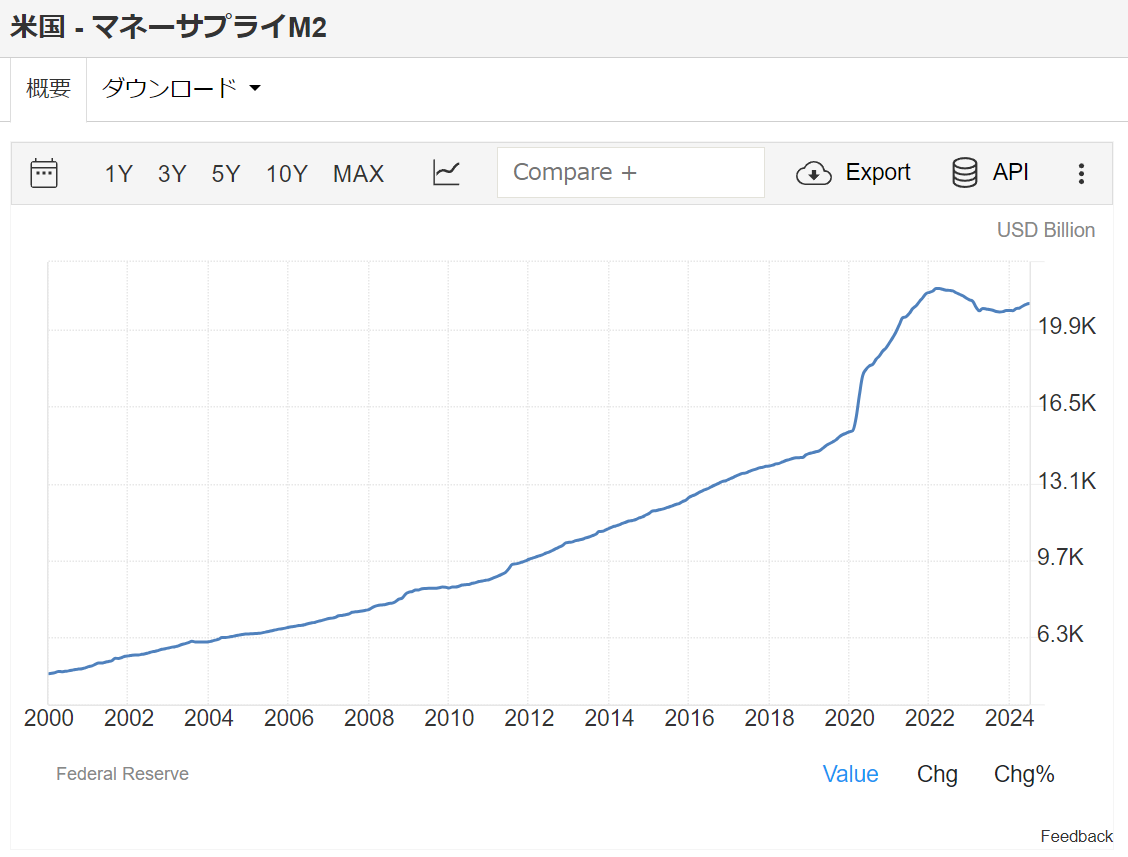Click the Compare + input field
The image size is (1128, 857).
pos(630,172)
